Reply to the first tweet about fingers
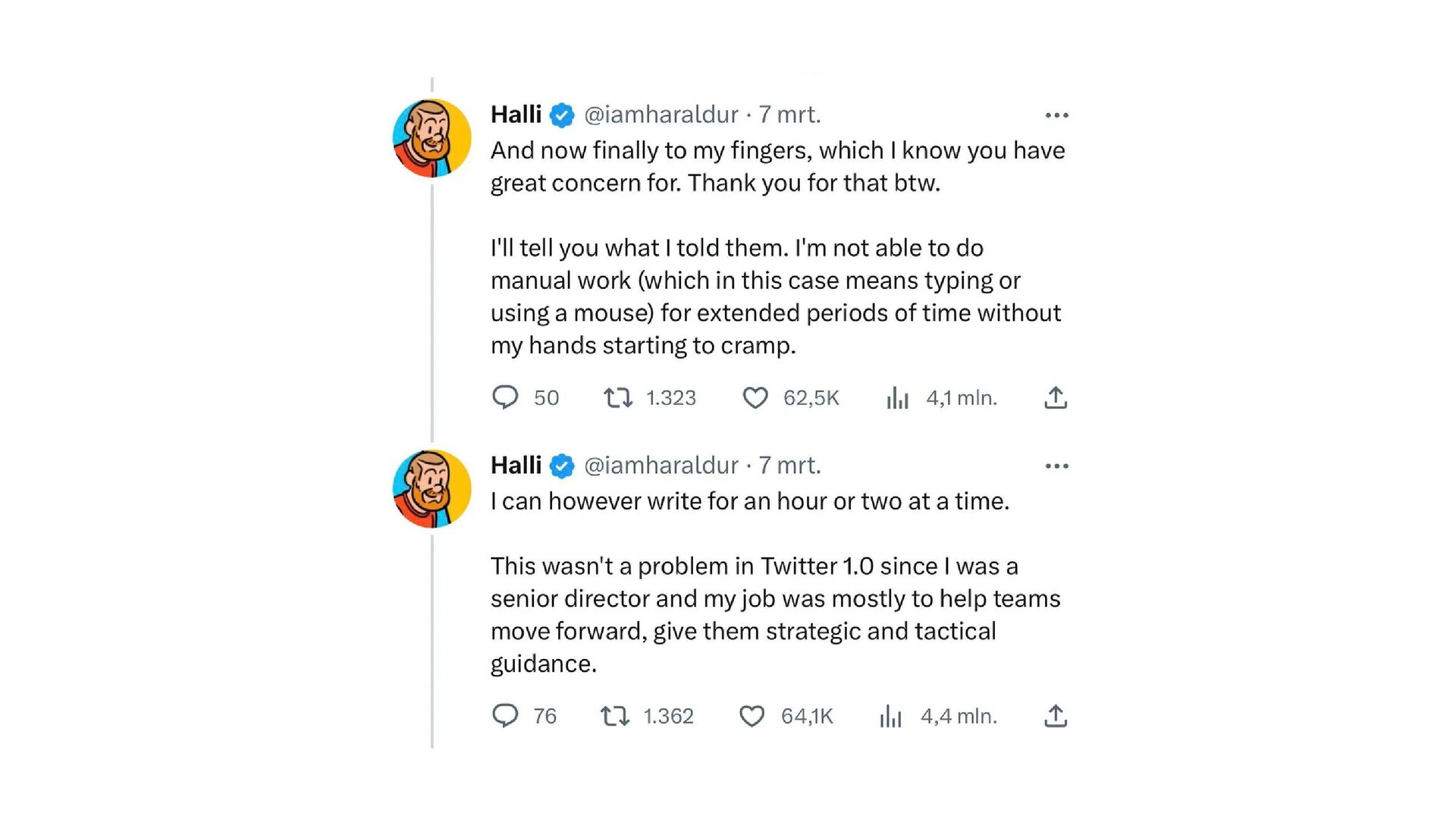Image resolution: width=1456 pixels, height=819 pixels. click(505, 397)
